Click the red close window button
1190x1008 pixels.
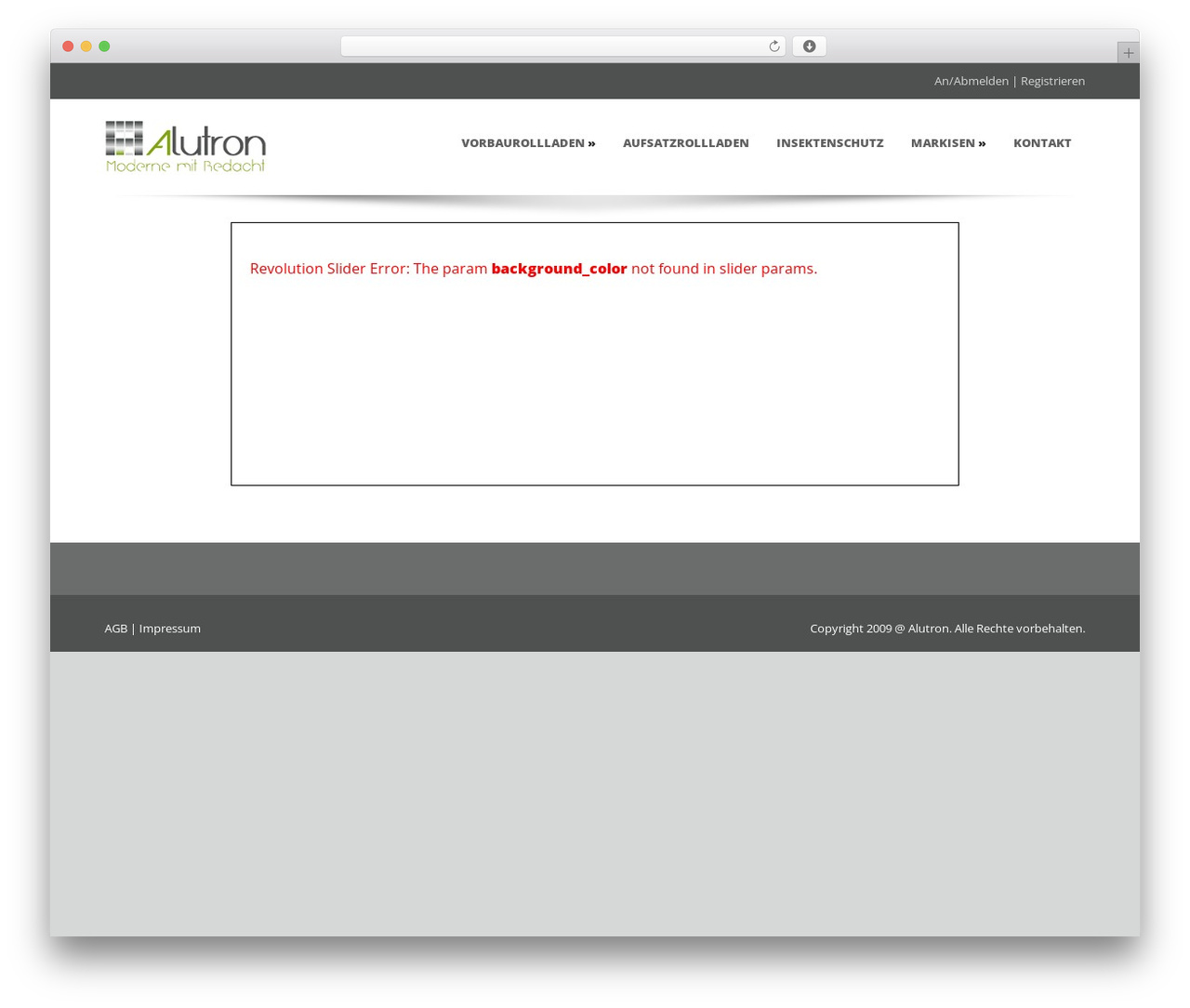pos(68,46)
